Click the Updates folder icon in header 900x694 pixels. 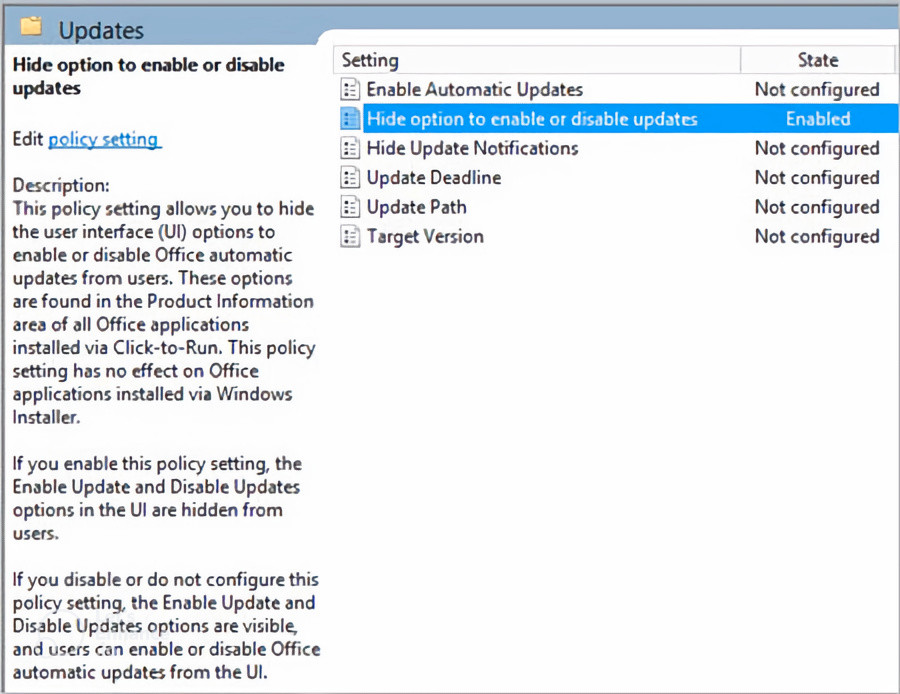(32, 26)
